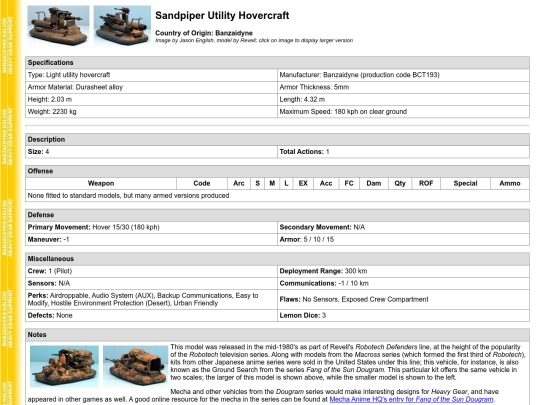Click the Primary Movement: Hover 15/30 cell
The width and height of the screenshot is (540, 405).
(151, 227)
